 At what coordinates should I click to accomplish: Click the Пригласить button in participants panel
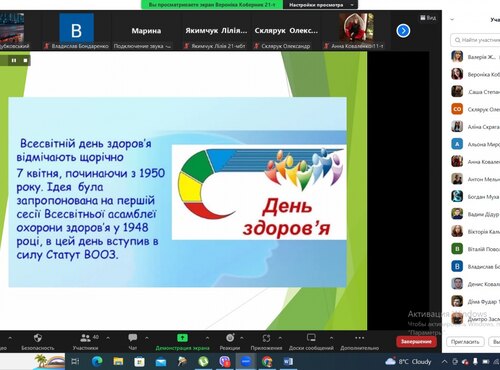(x=465, y=342)
